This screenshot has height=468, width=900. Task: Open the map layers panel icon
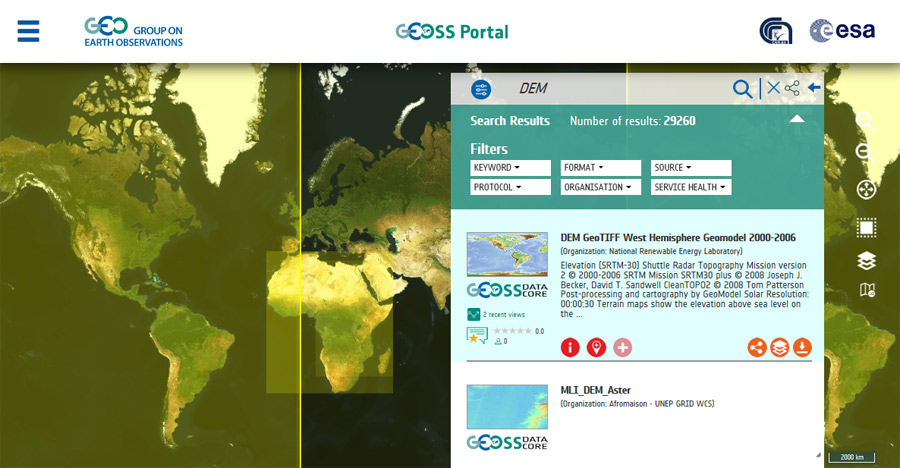866,261
